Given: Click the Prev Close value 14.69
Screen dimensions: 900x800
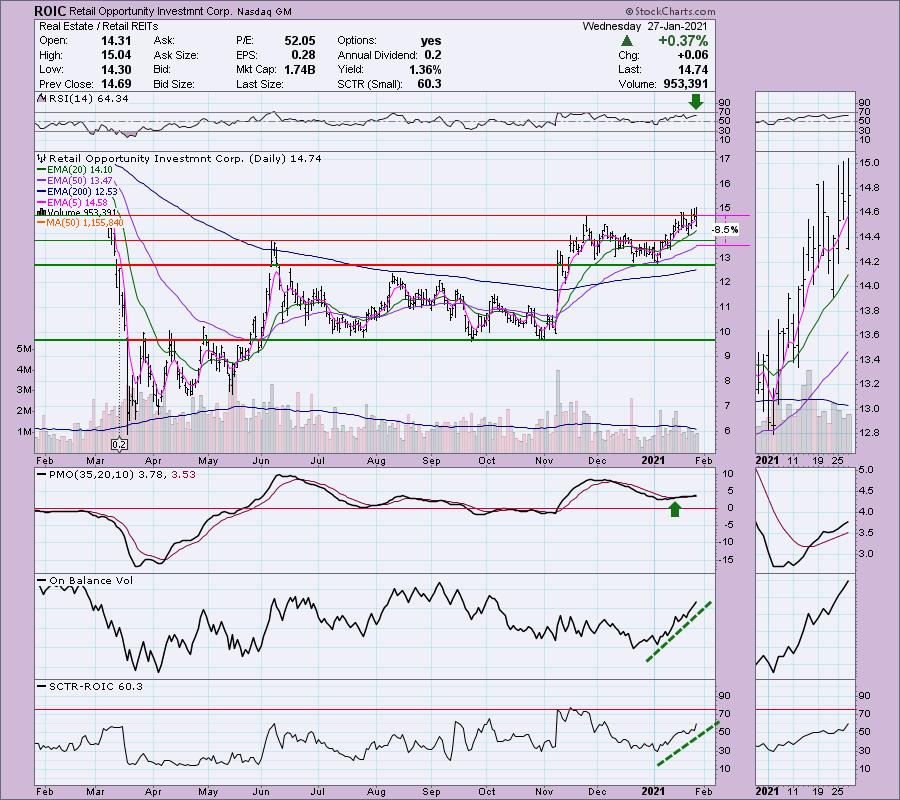Looking at the screenshot, I should pyautogui.click(x=117, y=84).
